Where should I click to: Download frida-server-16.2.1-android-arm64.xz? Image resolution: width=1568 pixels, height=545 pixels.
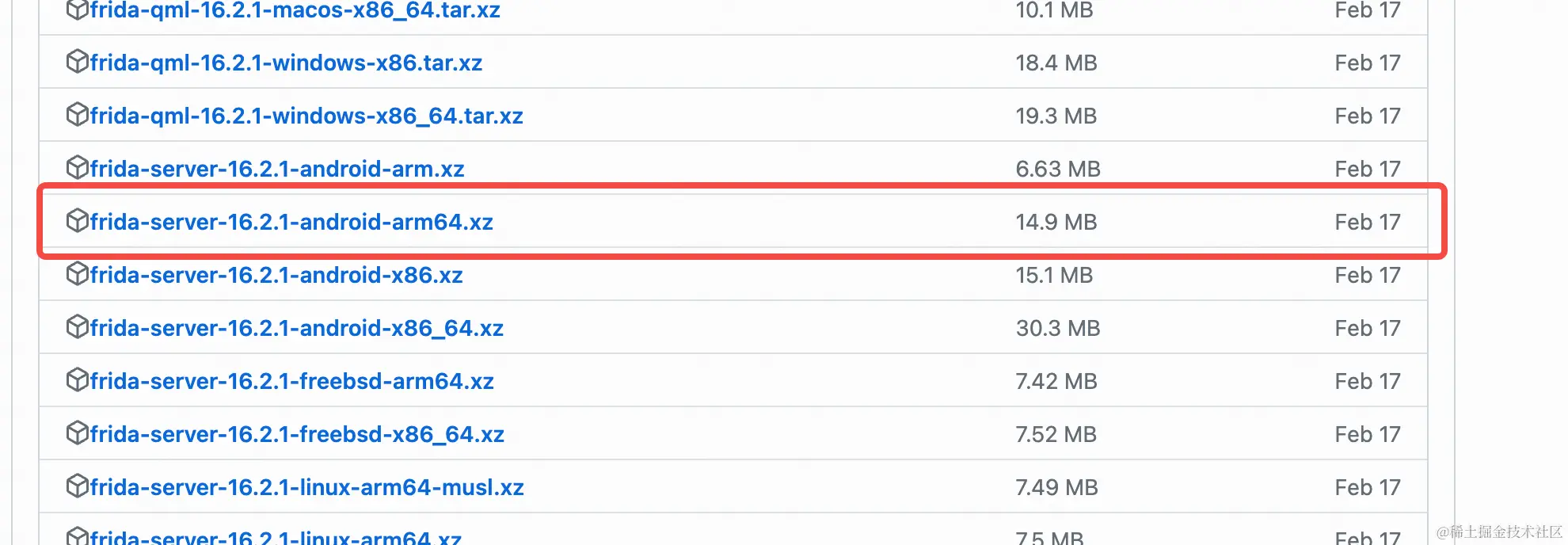(291, 222)
